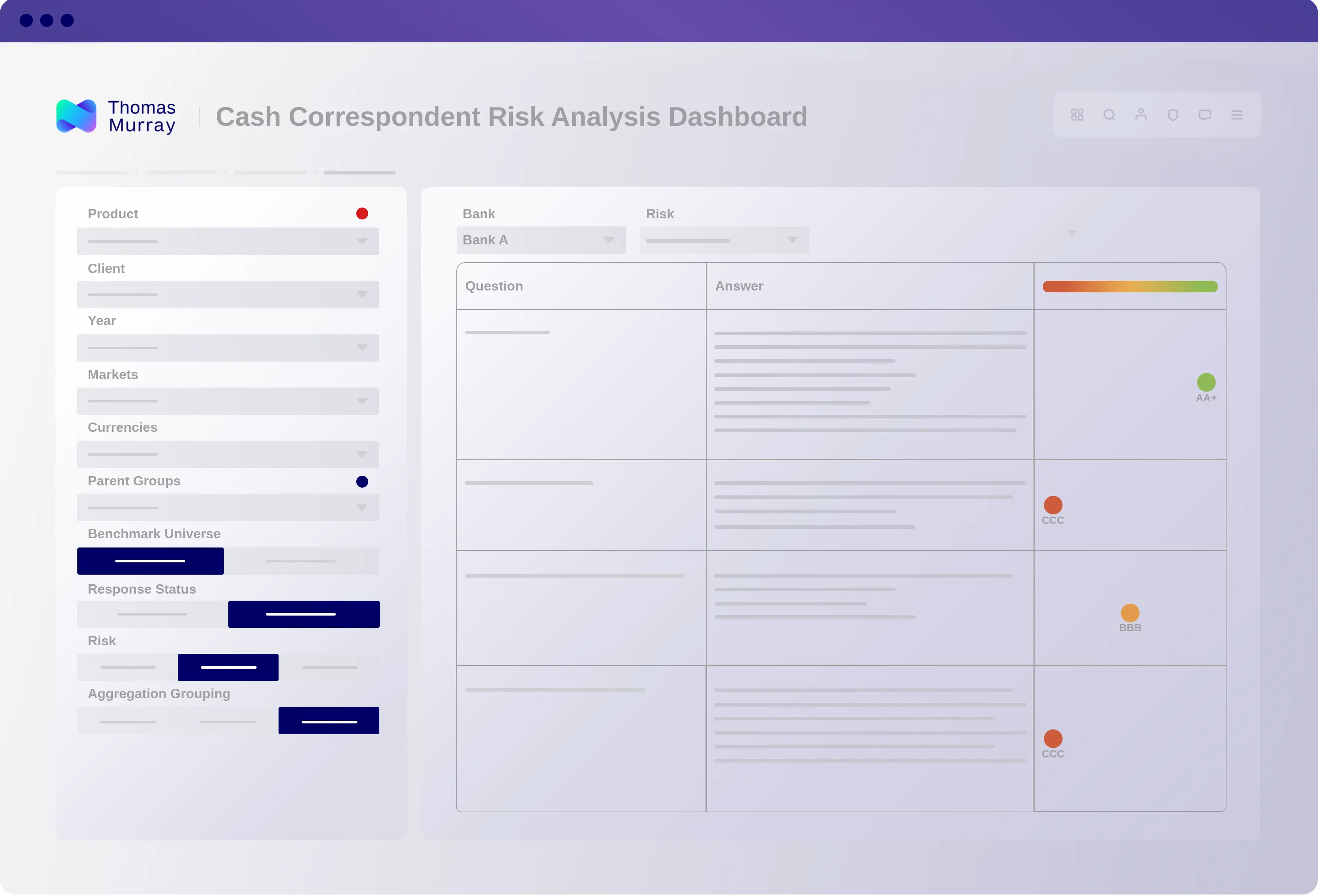Select second Benchmark Universe button
The image size is (1318, 896).
click(301, 561)
